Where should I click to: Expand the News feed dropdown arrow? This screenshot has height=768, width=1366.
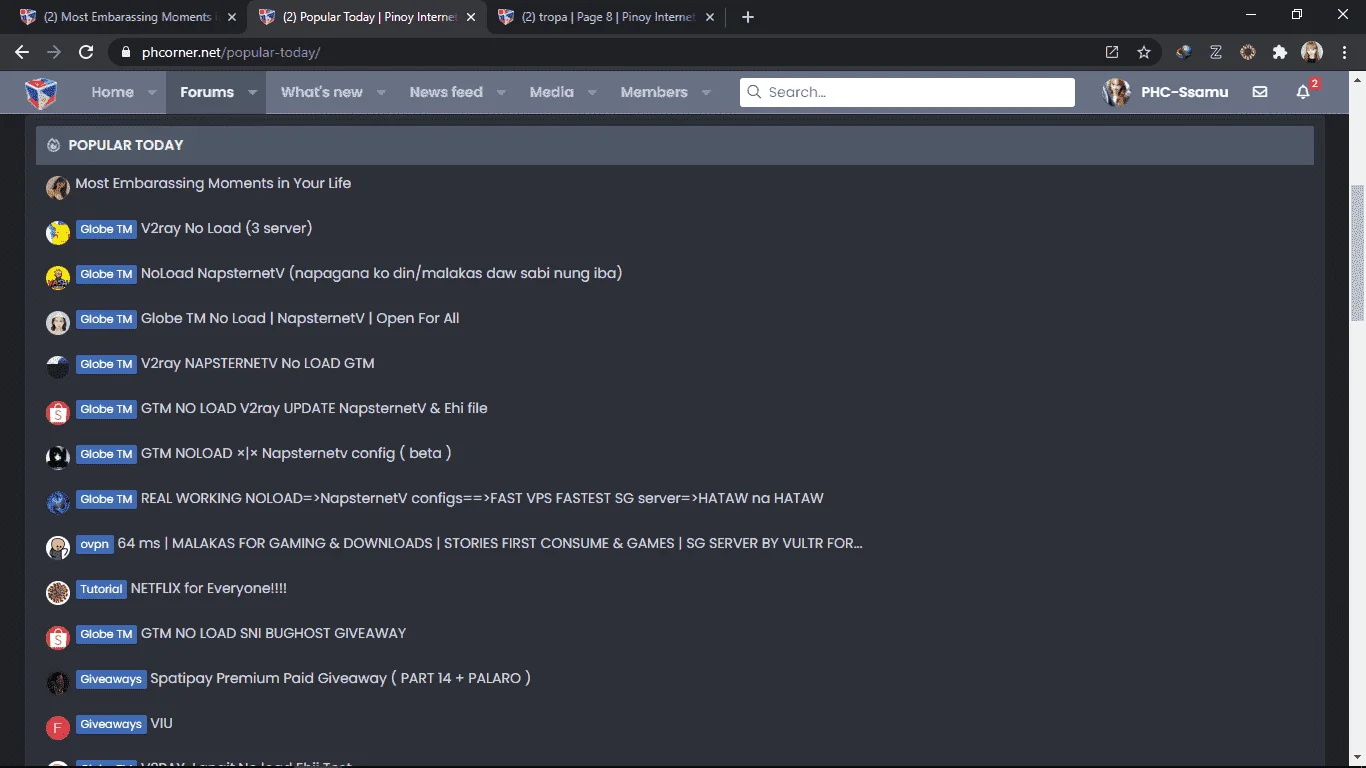(x=501, y=92)
